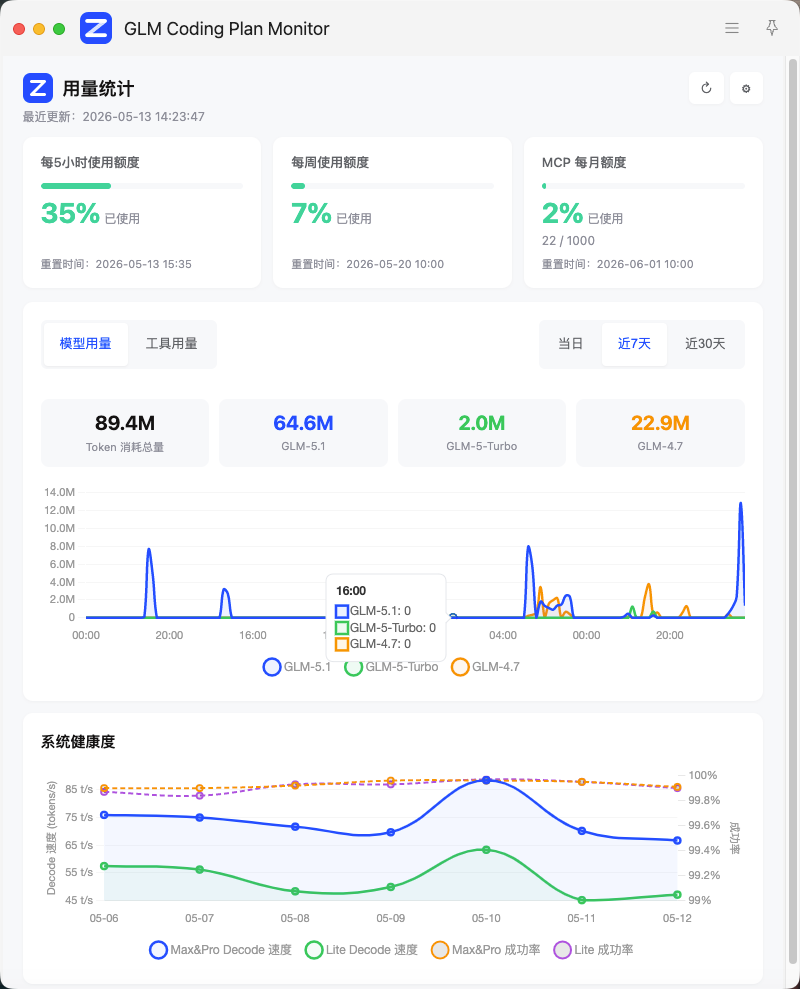Click the 2.0M GLM-5-Turbo card
Screen dimensions: 800x989
tap(481, 433)
